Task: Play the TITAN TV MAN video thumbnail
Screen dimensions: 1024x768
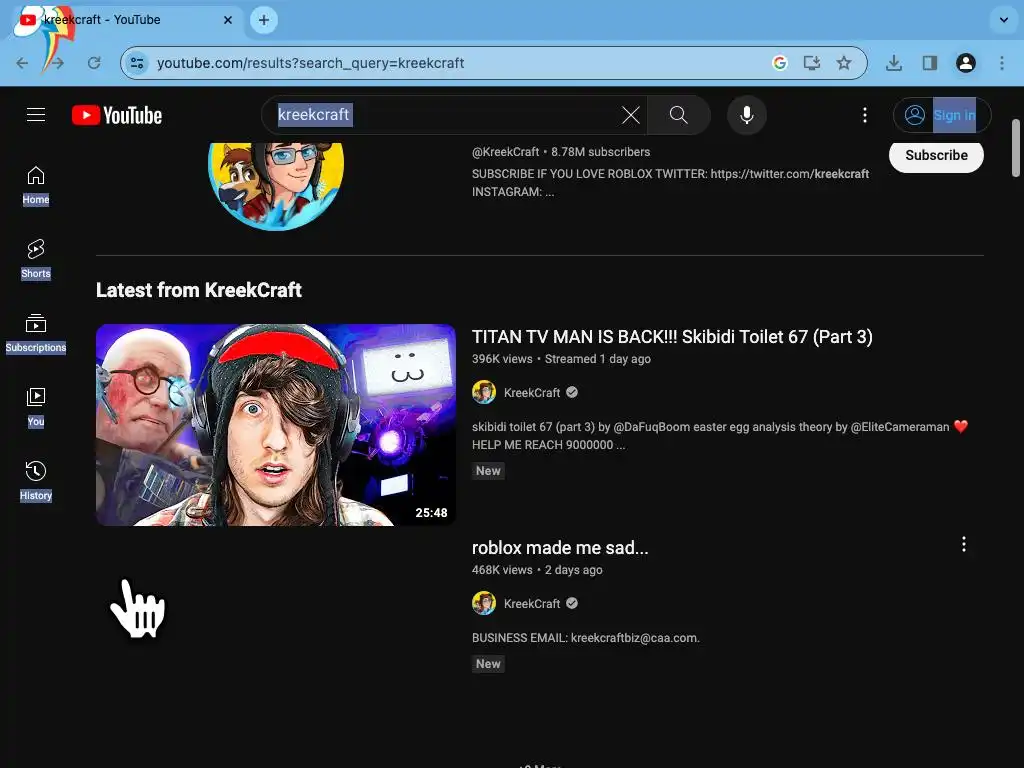Action: pyautogui.click(x=276, y=424)
